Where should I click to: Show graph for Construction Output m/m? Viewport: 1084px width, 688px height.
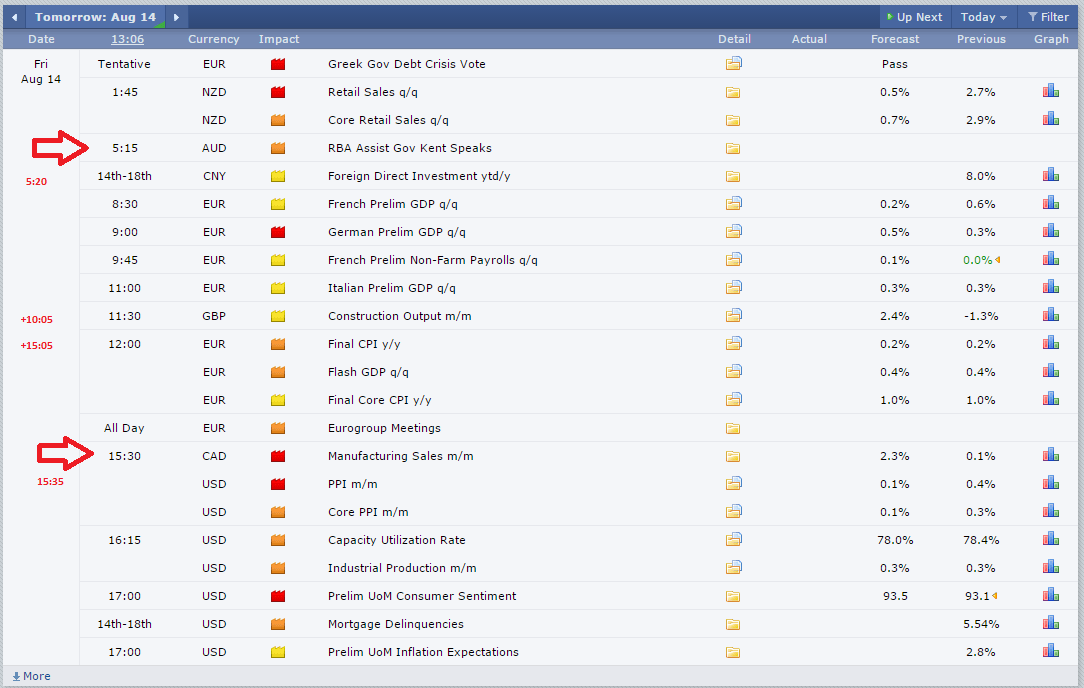click(1051, 315)
